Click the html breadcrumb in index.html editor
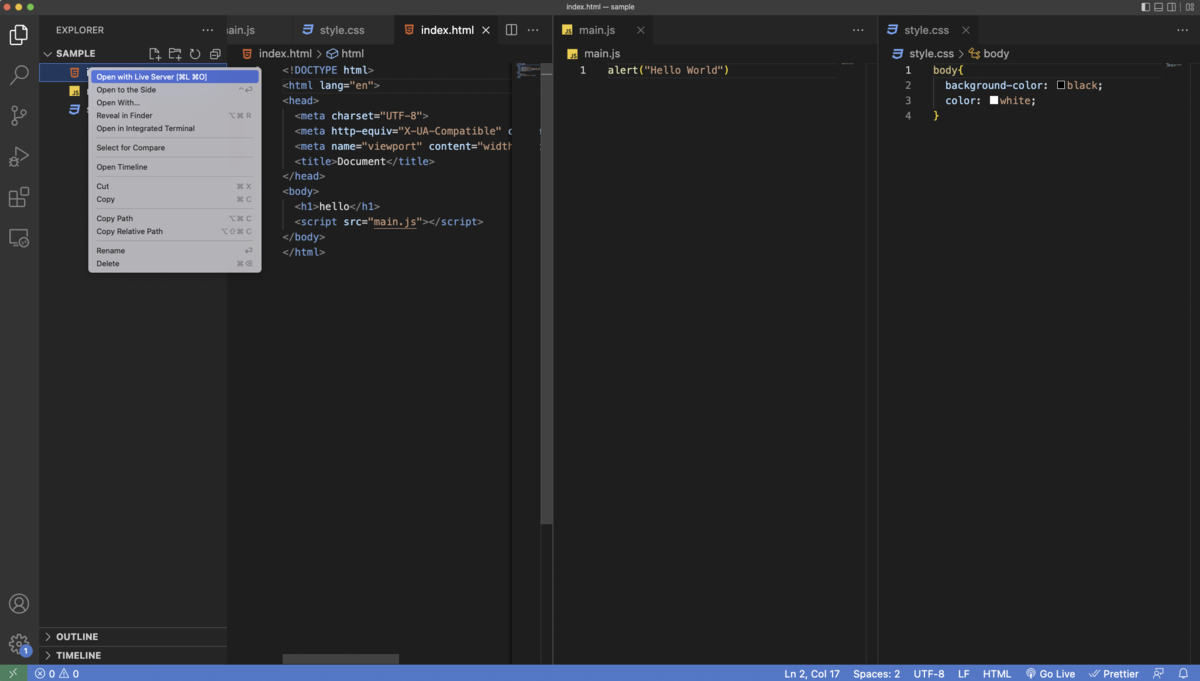The image size is (1200, 681). (346, 54)
